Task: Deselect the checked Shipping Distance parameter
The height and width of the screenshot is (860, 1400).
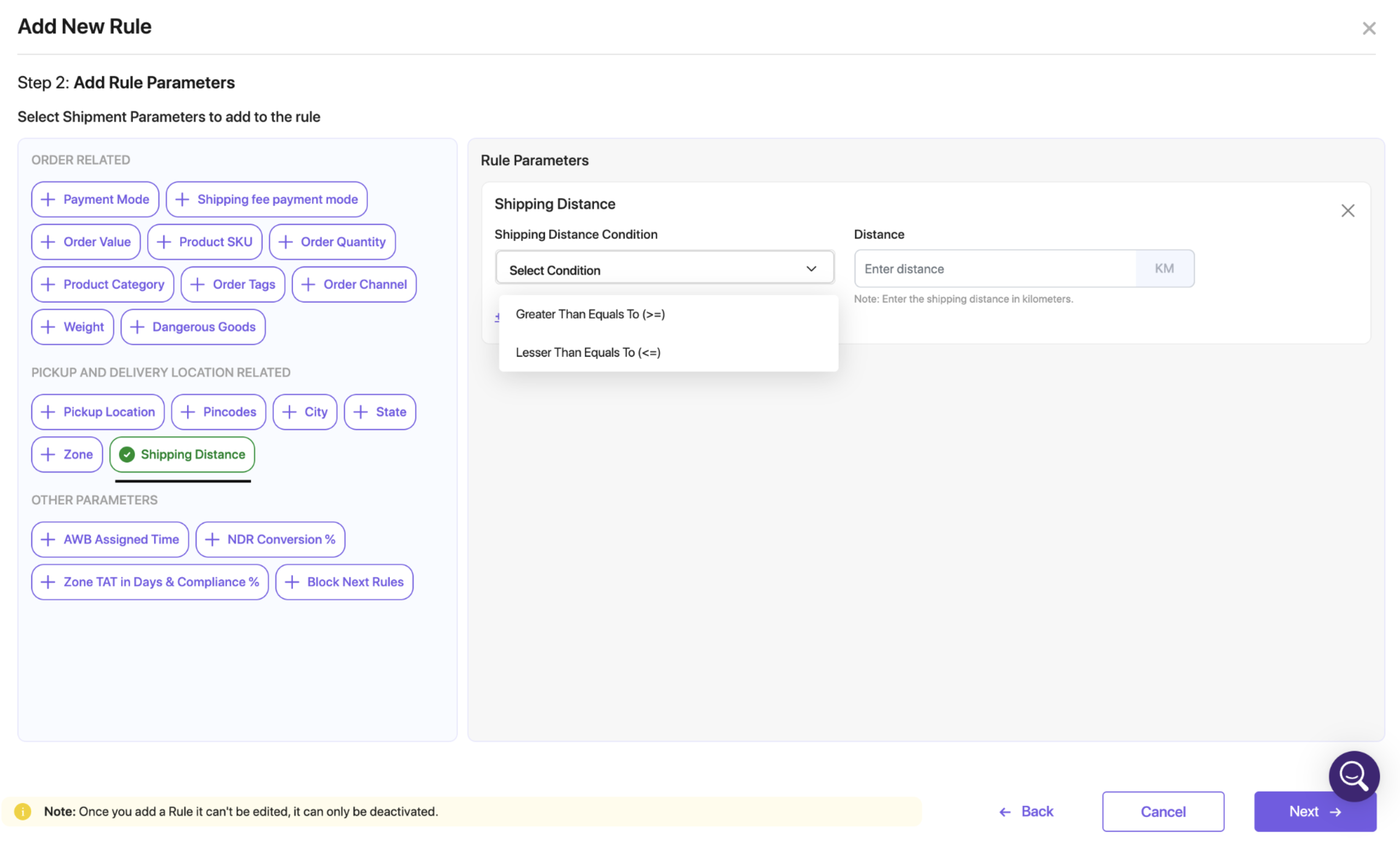Action: (x=182, y=455)
